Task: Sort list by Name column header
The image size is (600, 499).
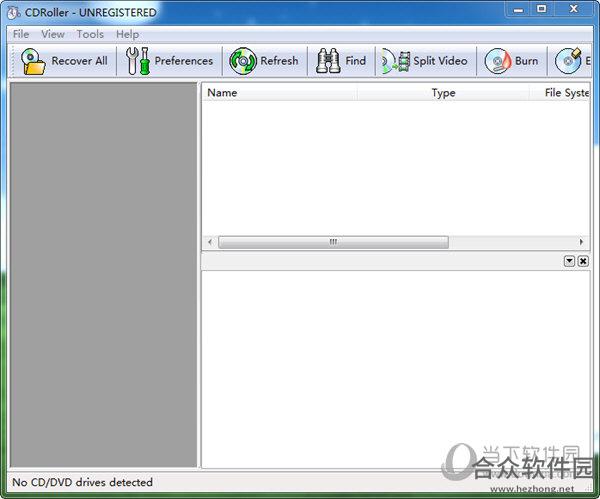Action: tap(280, 93)
